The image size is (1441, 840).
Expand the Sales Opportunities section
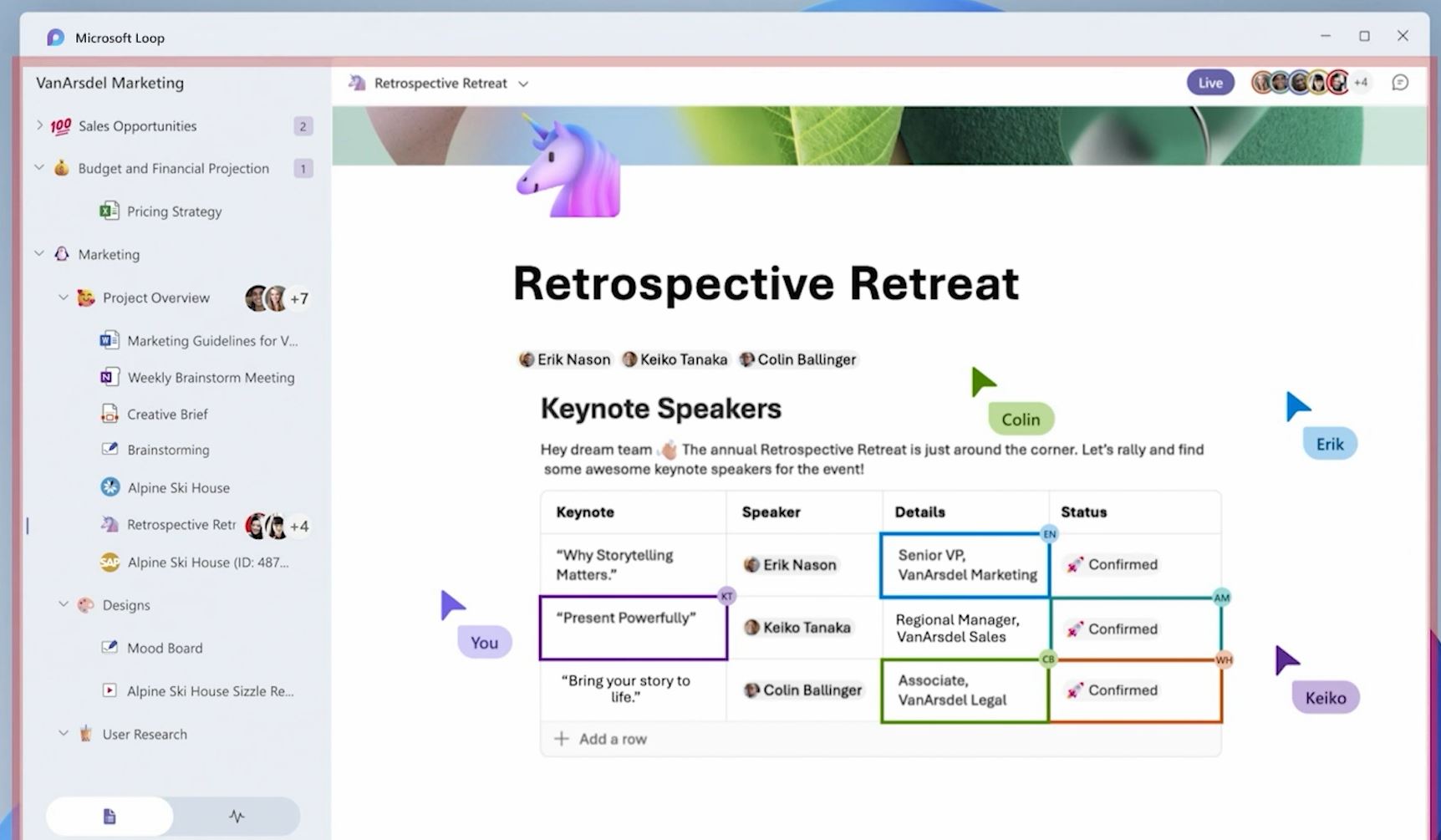[x=39, y=125]
